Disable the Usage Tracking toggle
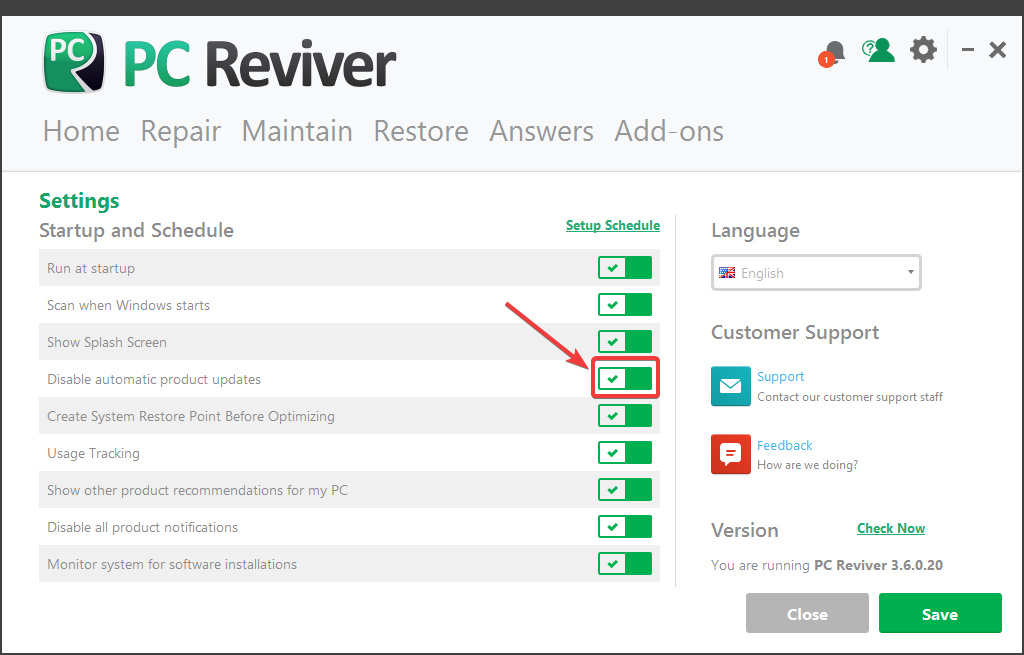 (625, 453)
